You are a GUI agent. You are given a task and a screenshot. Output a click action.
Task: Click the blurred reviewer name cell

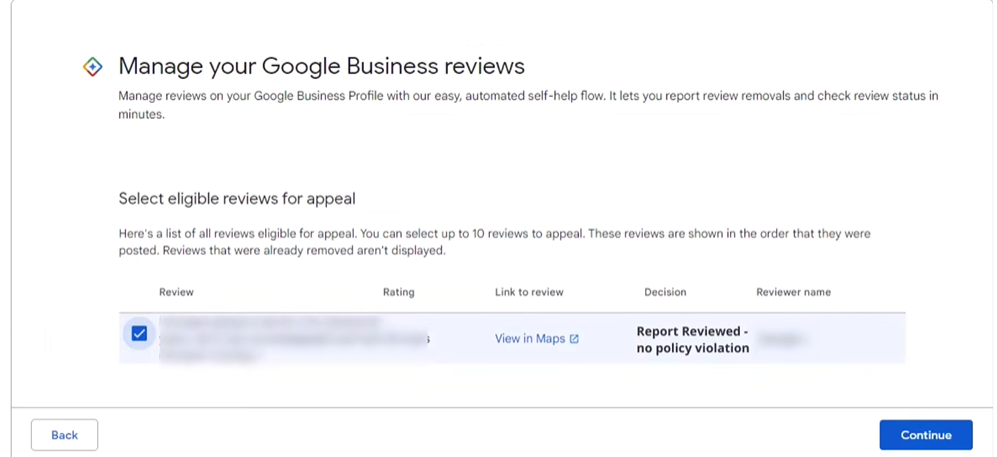tap(782, 340)
